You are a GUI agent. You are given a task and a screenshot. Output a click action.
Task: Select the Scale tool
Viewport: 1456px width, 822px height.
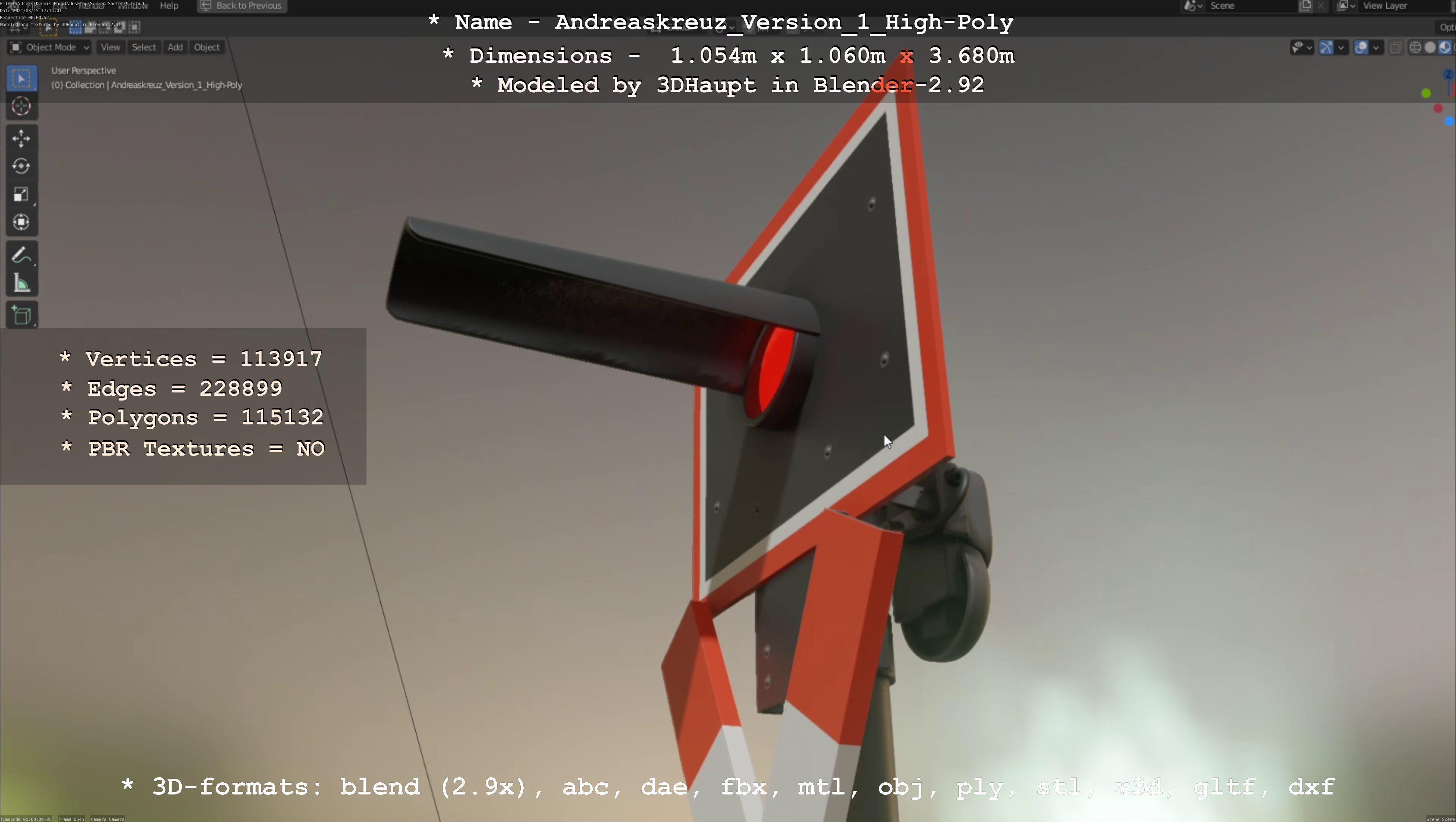coord(21,194)
